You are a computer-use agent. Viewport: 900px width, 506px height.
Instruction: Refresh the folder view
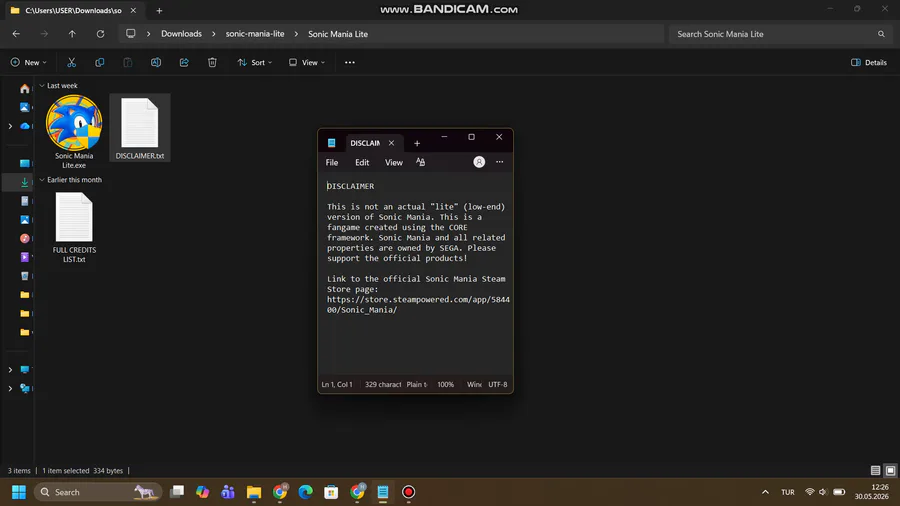pos(100,34)
